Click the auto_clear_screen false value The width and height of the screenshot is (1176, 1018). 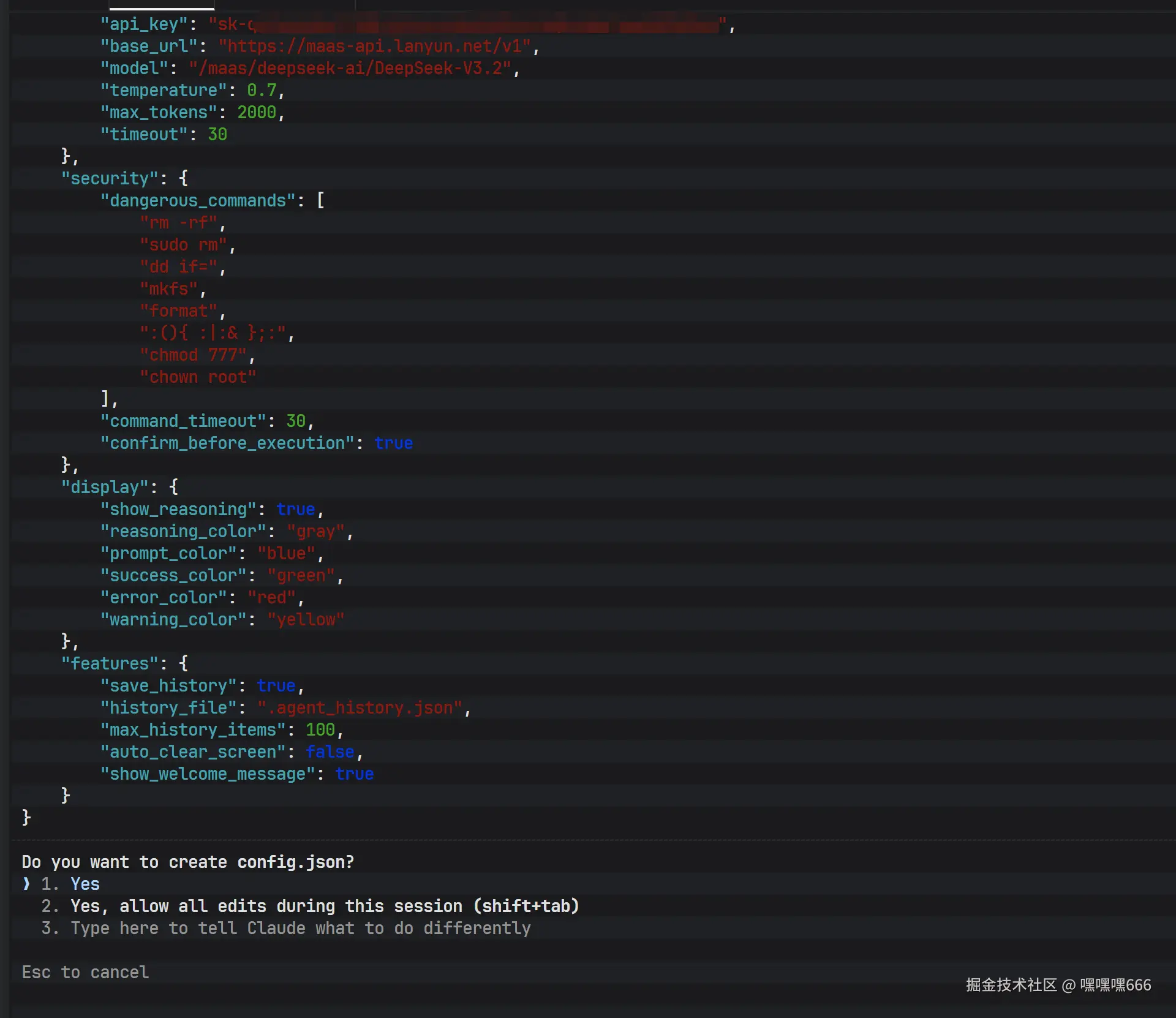330,752
